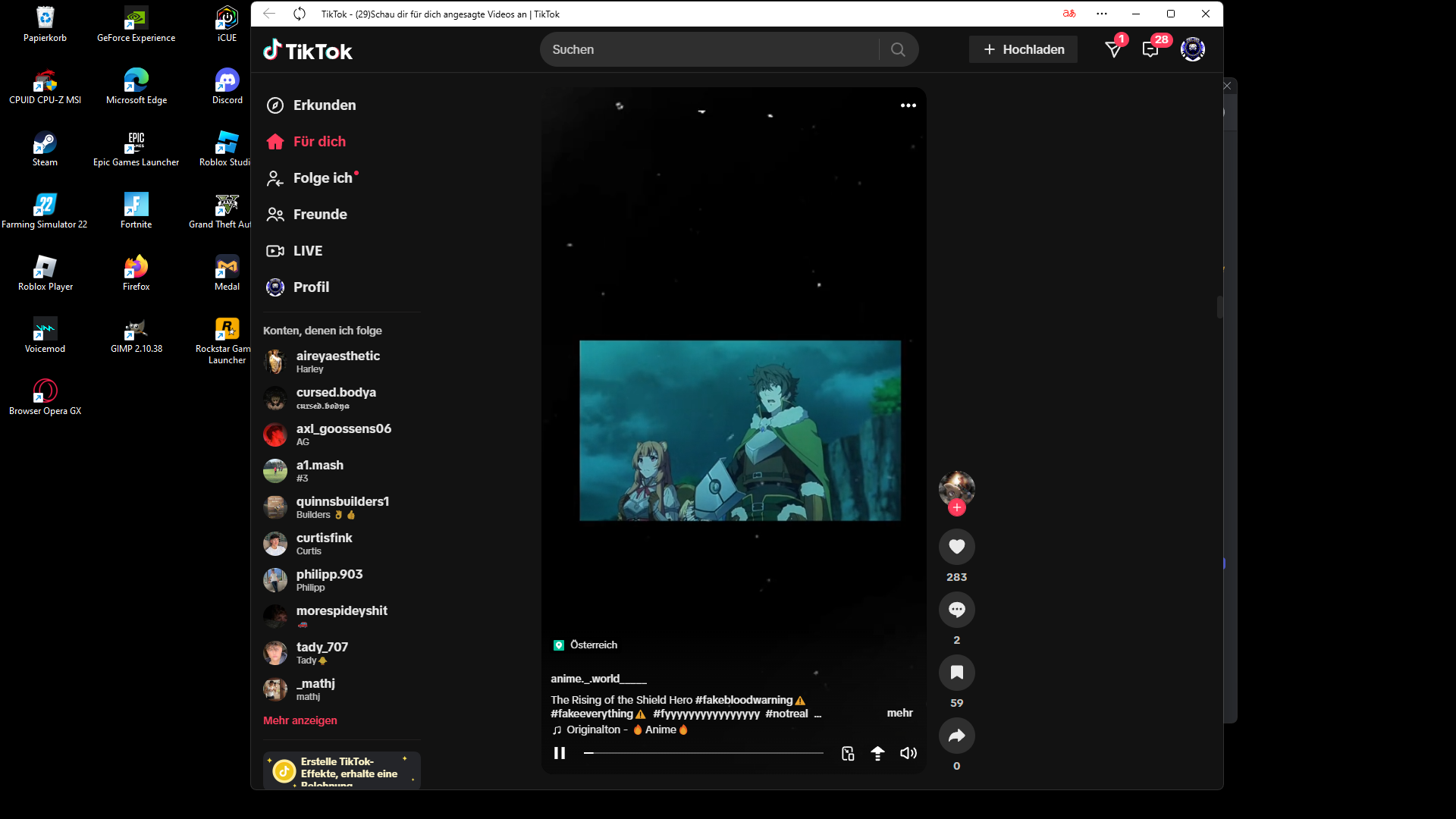Go to Profil page
The image size is (1456, 819).
[298, 287]
